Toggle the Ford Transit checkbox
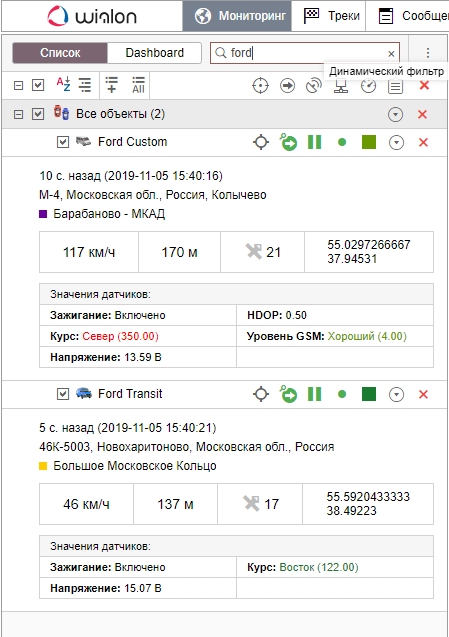This screenshot has height=637, width=449. click(x=63, y=394)
